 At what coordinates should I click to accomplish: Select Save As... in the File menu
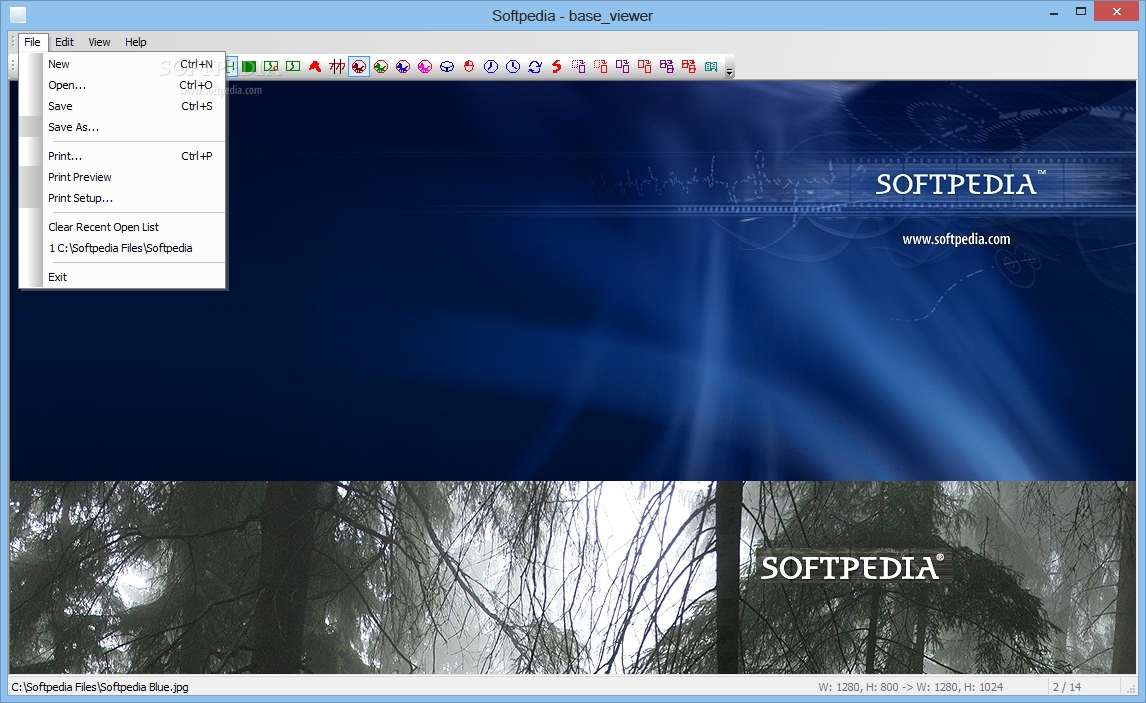pos(122,127)
